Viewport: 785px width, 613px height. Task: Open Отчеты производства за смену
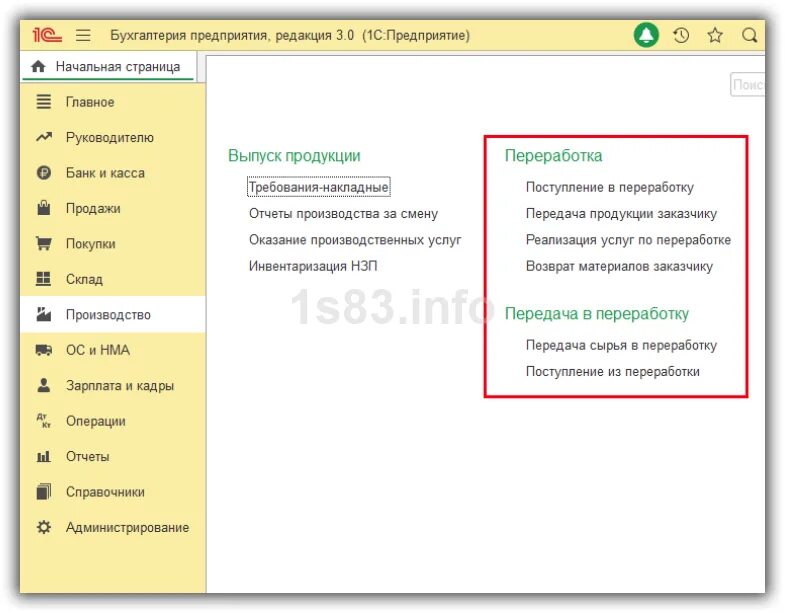tap(343, 213)
